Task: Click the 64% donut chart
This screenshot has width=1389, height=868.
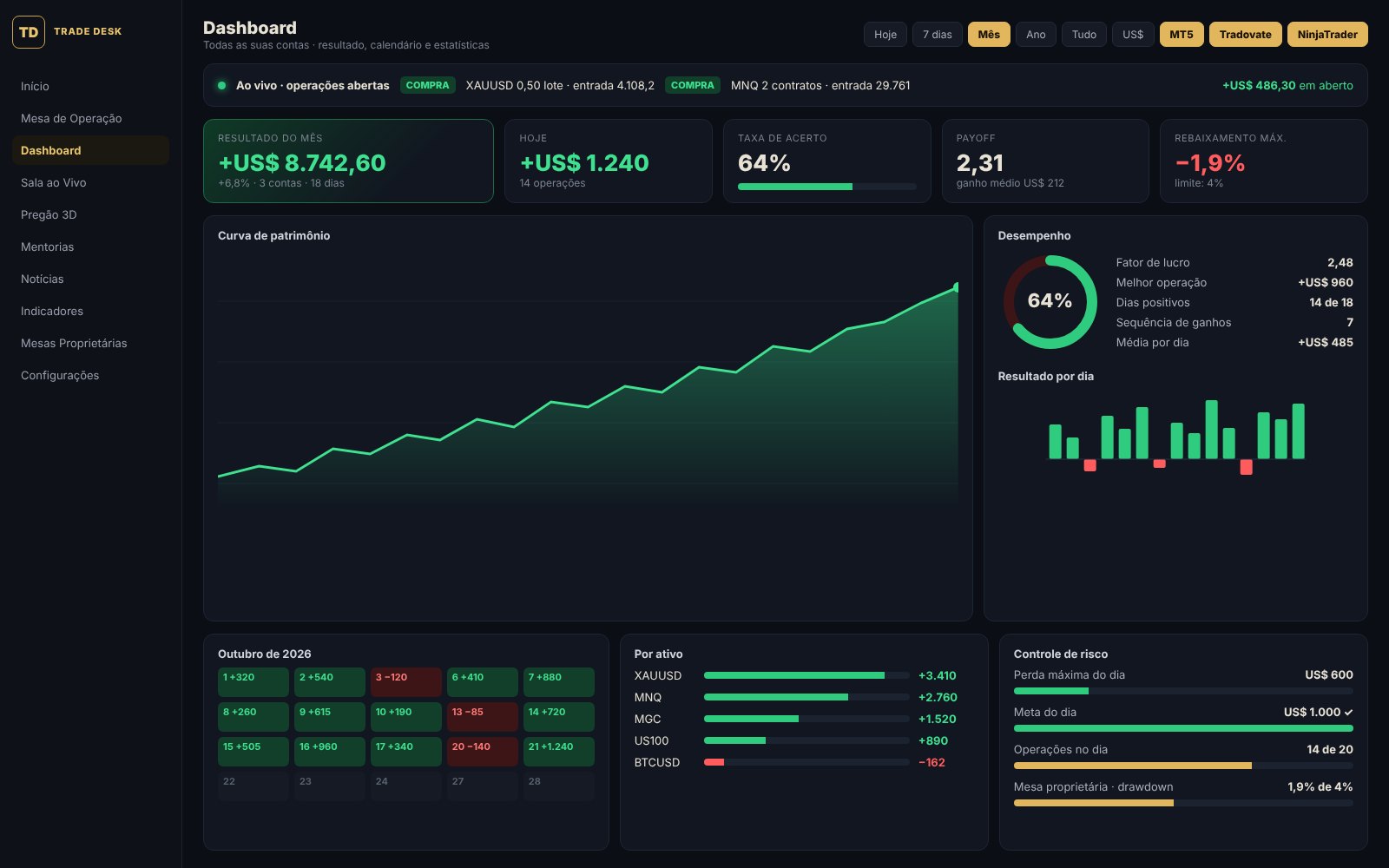Action: (x=1050, y=301)
